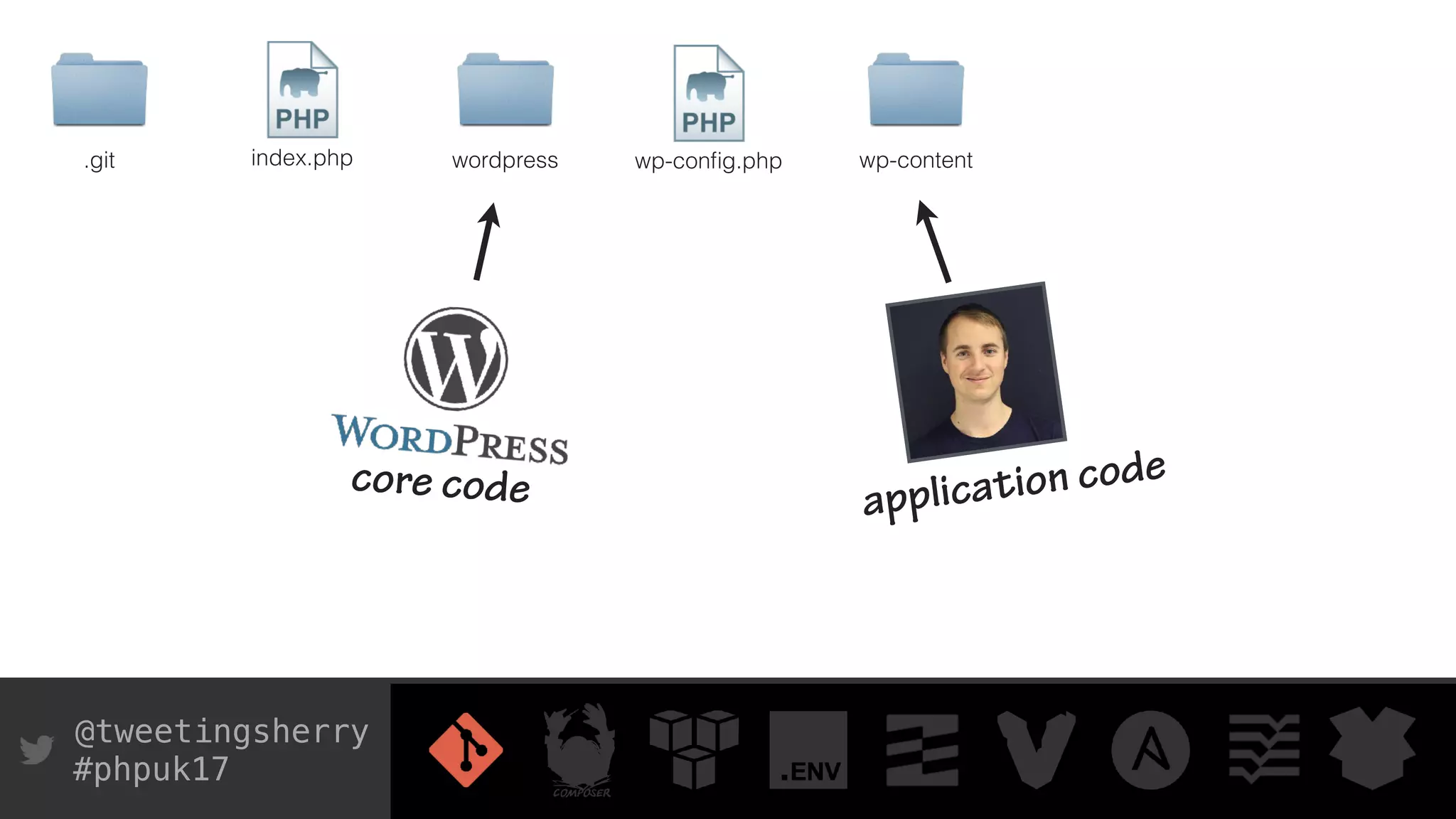Click the checklist lines icon
This screenshot has height=819, width=1456.
pos(1264,749)
